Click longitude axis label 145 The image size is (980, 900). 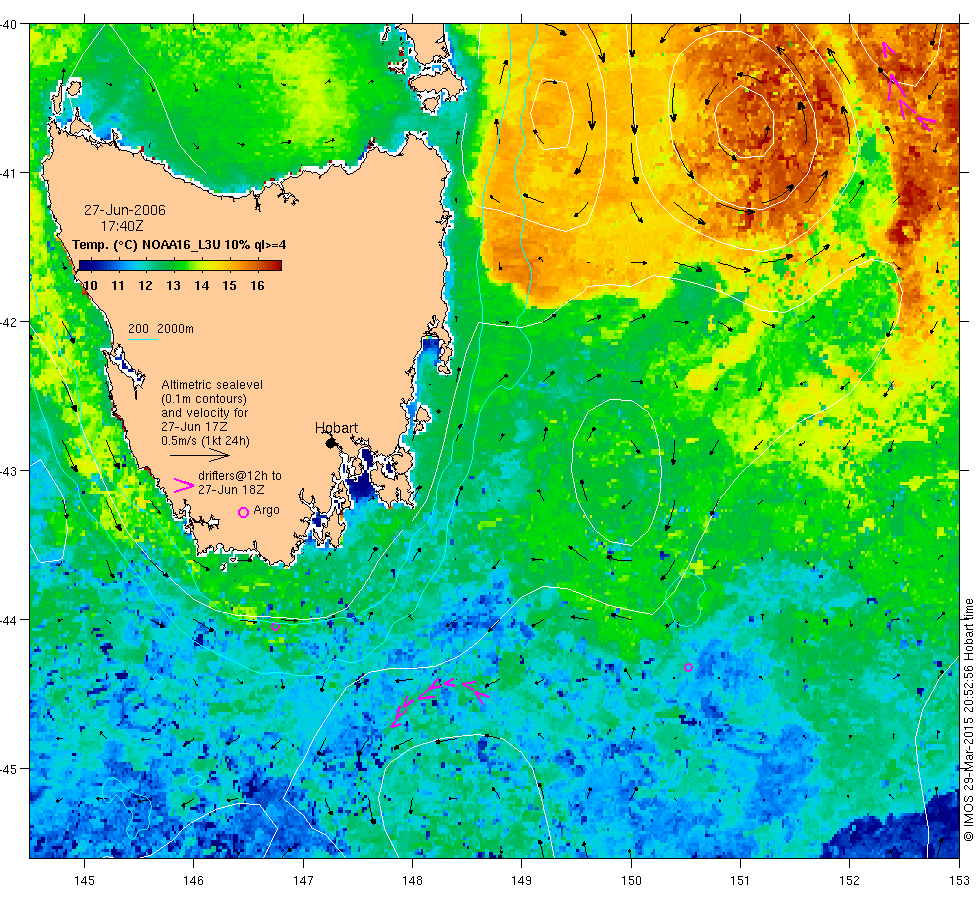pyautogui.click(x=84, y=881)
